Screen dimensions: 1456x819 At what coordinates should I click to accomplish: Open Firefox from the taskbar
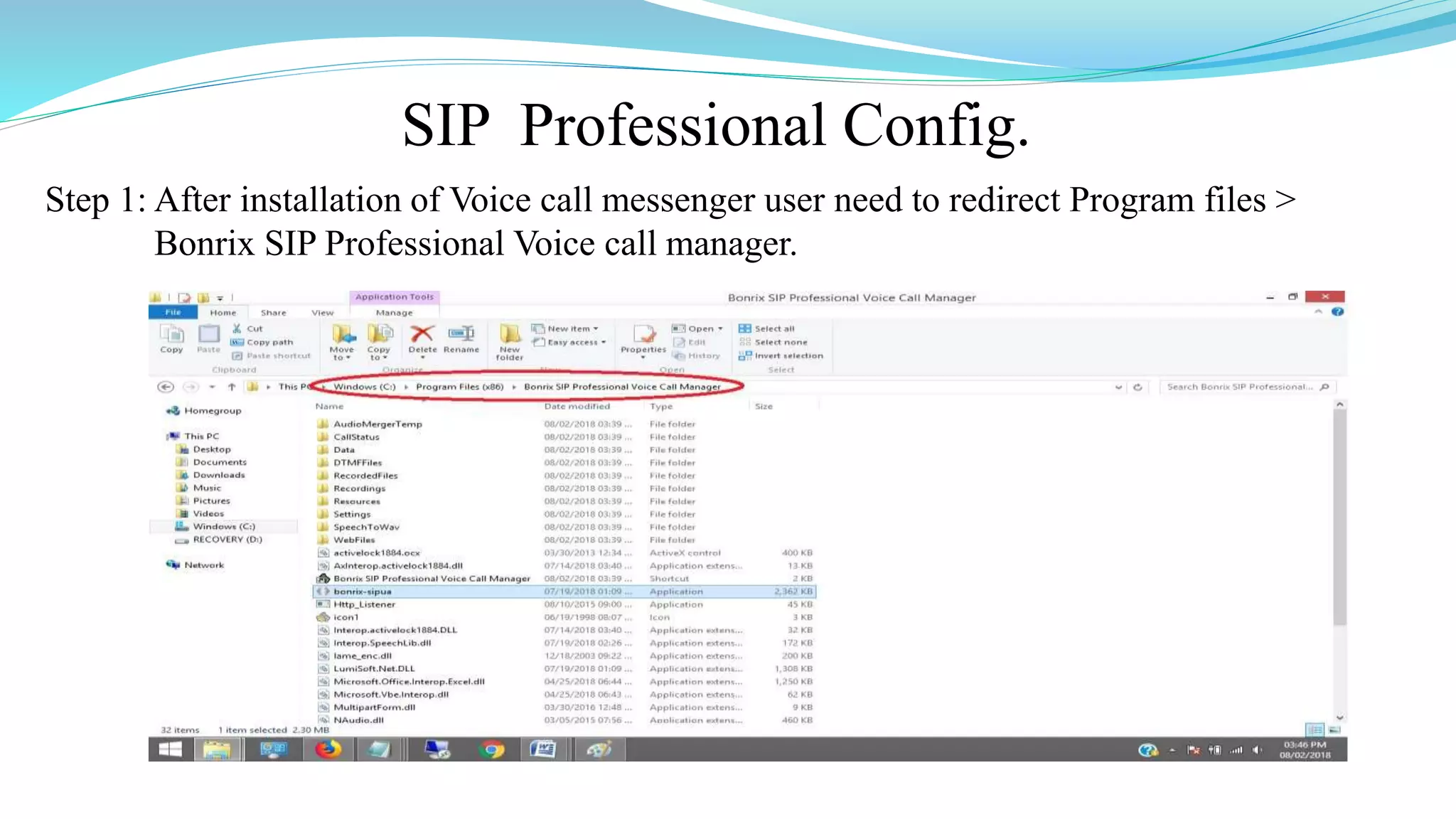[328, 749]
